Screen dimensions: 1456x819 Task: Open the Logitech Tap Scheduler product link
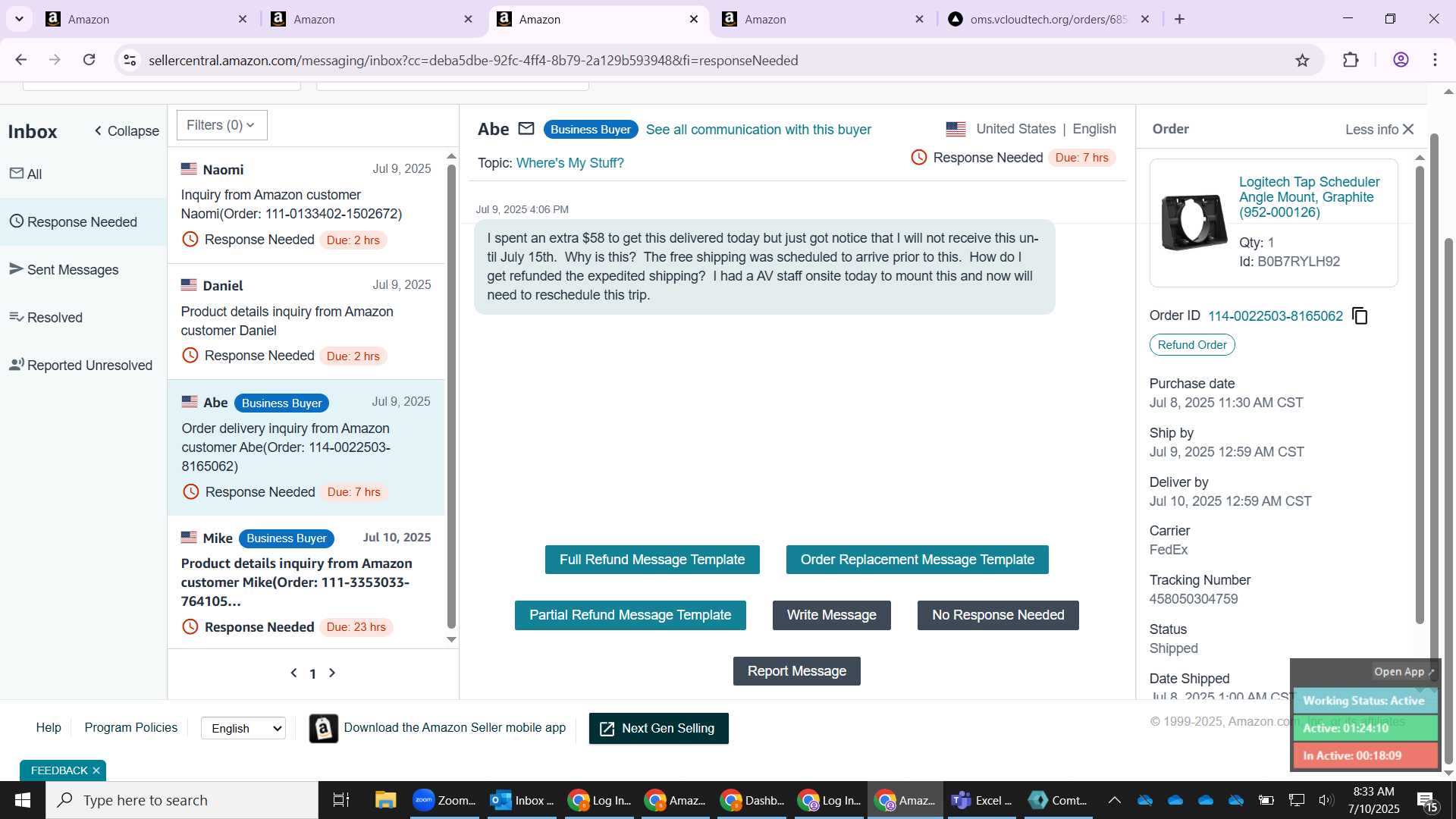pos(1309,197)
